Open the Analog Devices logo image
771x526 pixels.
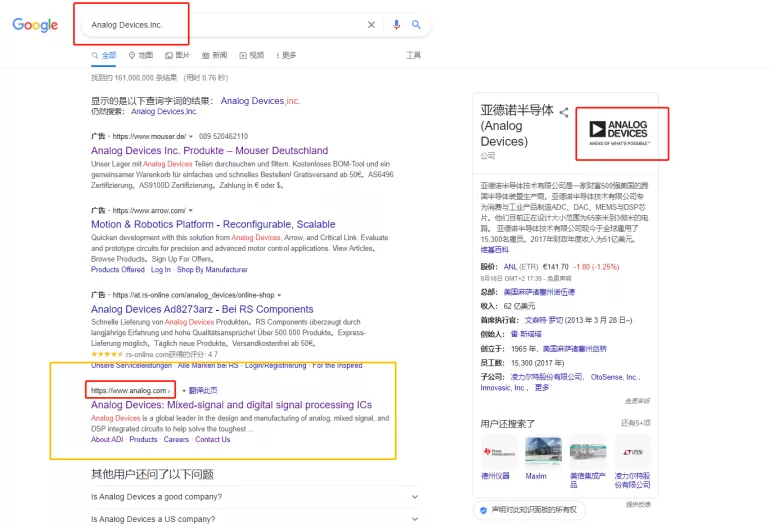coord(620,133)
